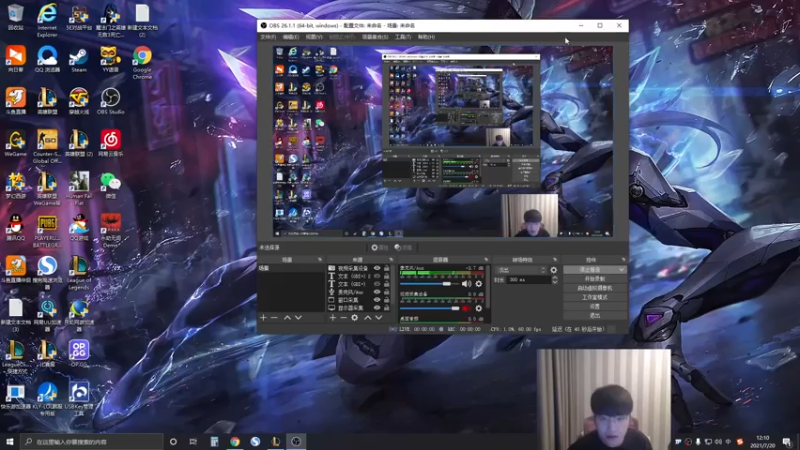The height and width of the screenshot is (450, 800).
Task: Increase the transition duration with the up stepper
Action: pyautogui.click(x=555, y=278)
